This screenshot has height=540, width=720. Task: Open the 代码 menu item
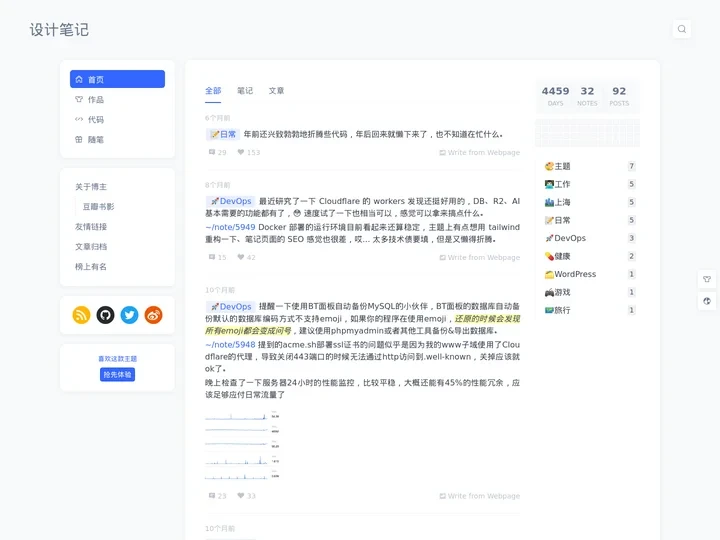(117, 119)
